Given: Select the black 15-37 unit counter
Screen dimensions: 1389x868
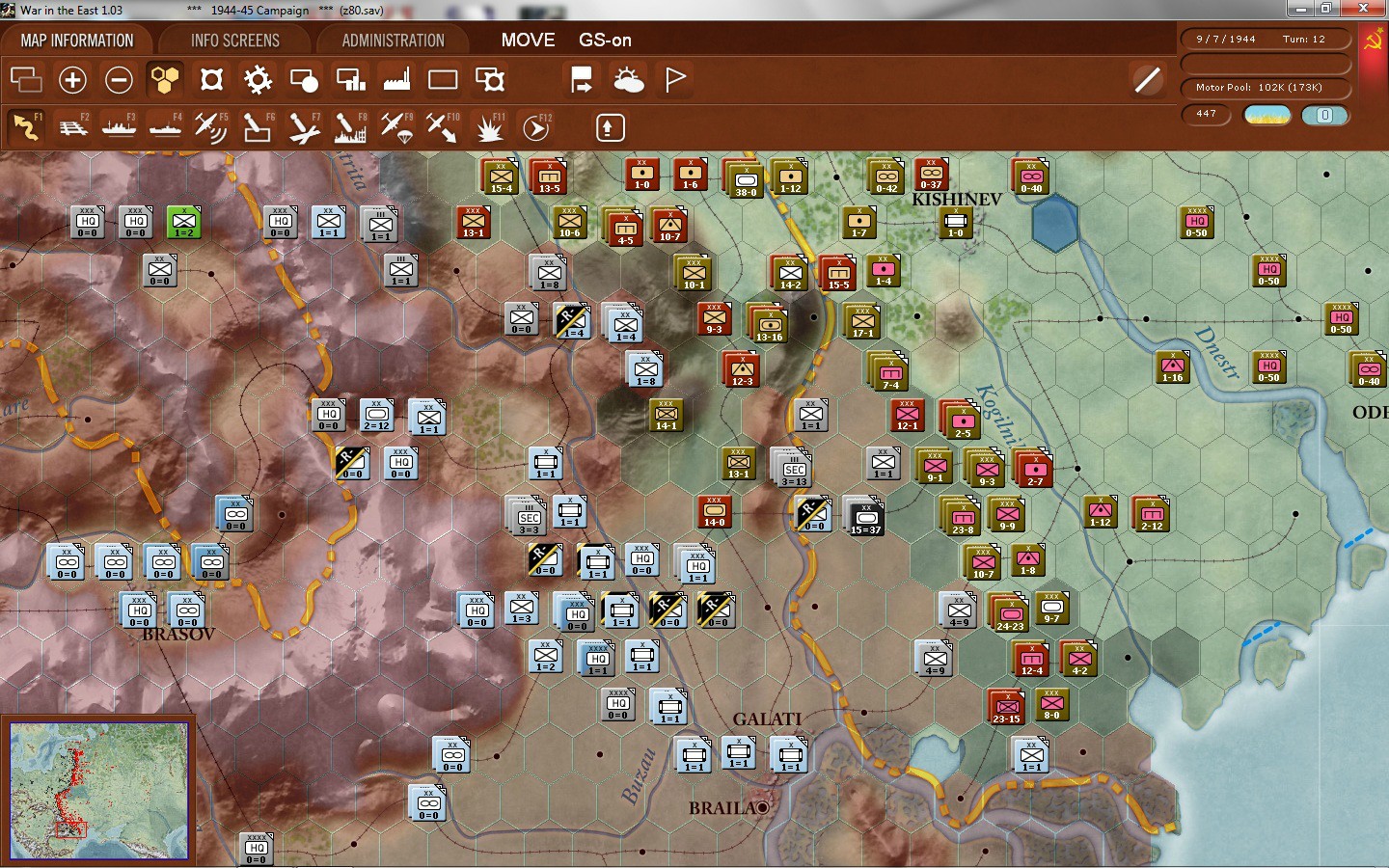Looking at the screenshot, I should coord(865,518).
